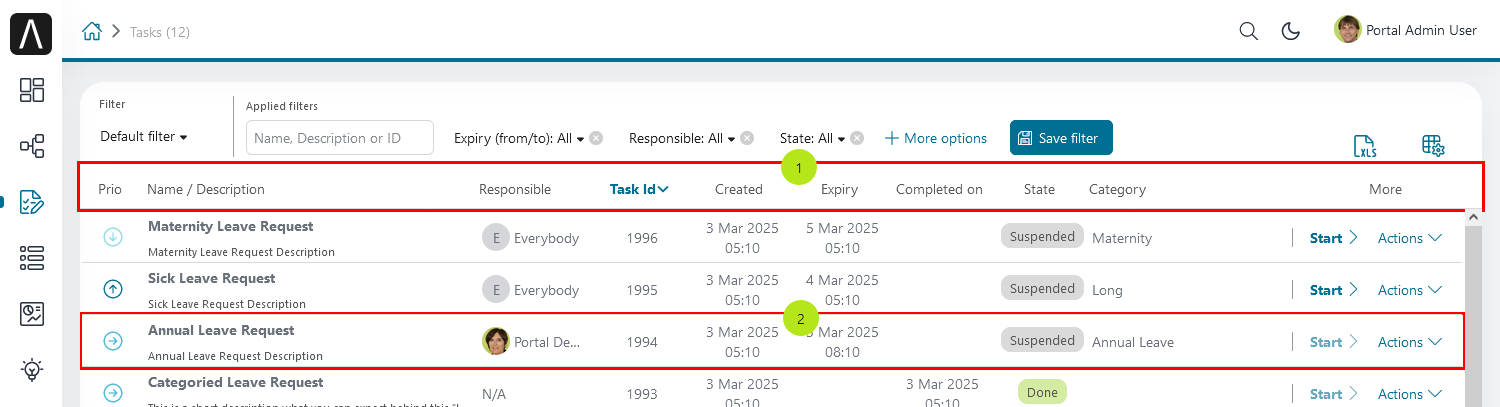
Task: Toggle dark mode moon icon
Action: click(x=1291, y=31)
